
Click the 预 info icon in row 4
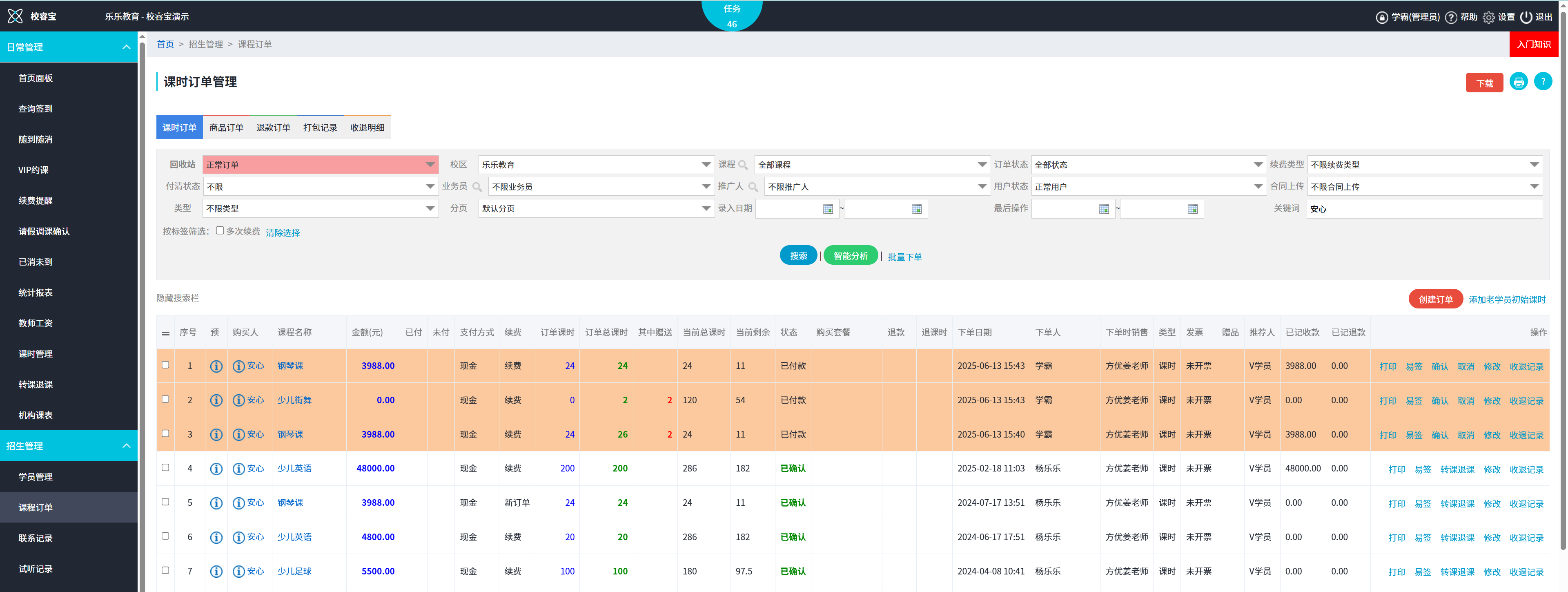[x=216, y=468]
